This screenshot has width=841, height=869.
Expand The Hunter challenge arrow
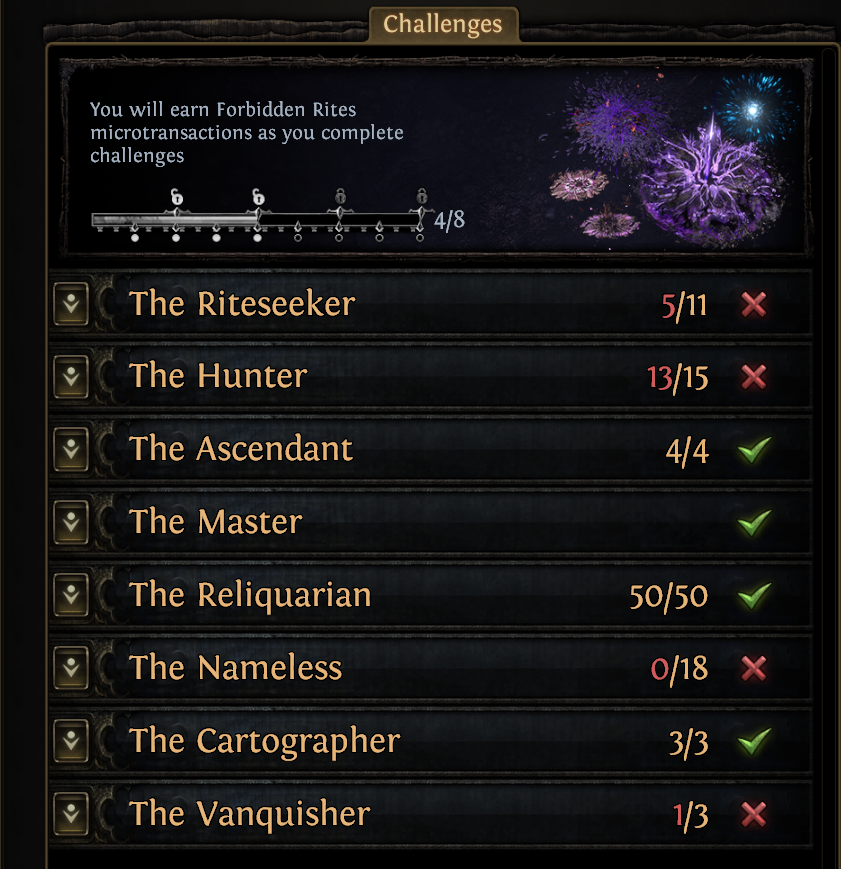pyautogui.click(x=71, y=377)
